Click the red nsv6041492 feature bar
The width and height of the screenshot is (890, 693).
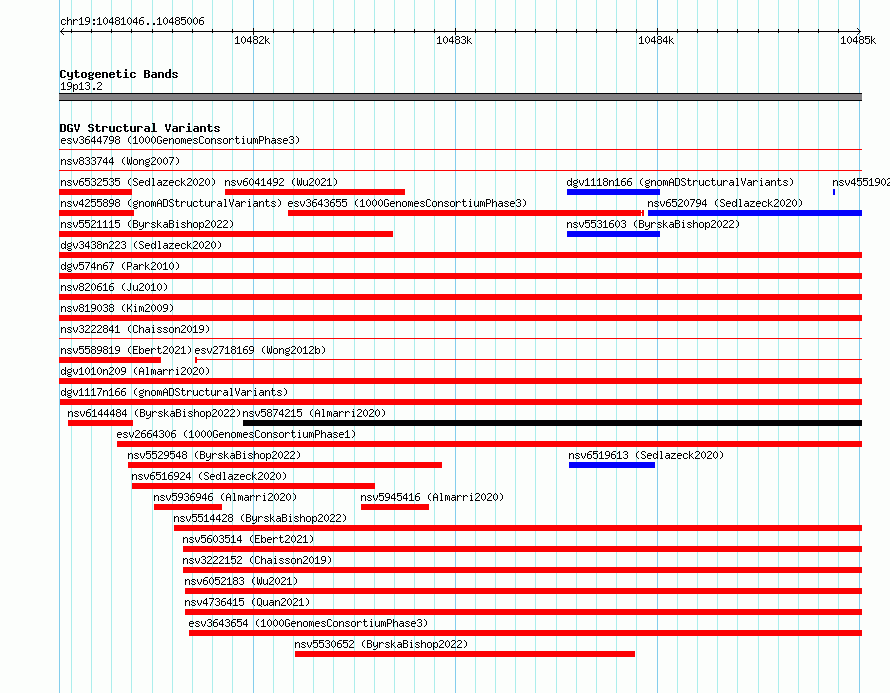point(315,192)
